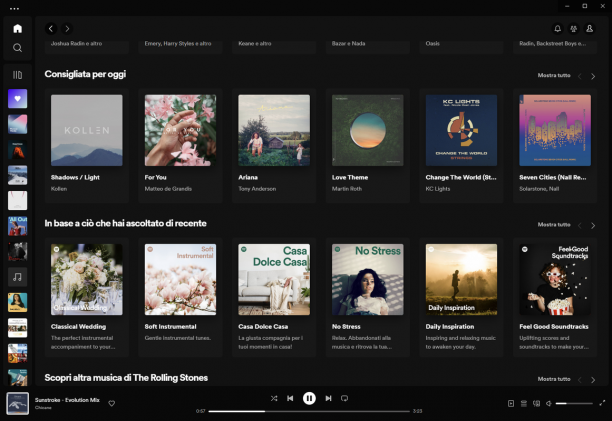612x421 pixels.
Task: Open the Ariana album by Tony Anderson
Action: (274, 146)
